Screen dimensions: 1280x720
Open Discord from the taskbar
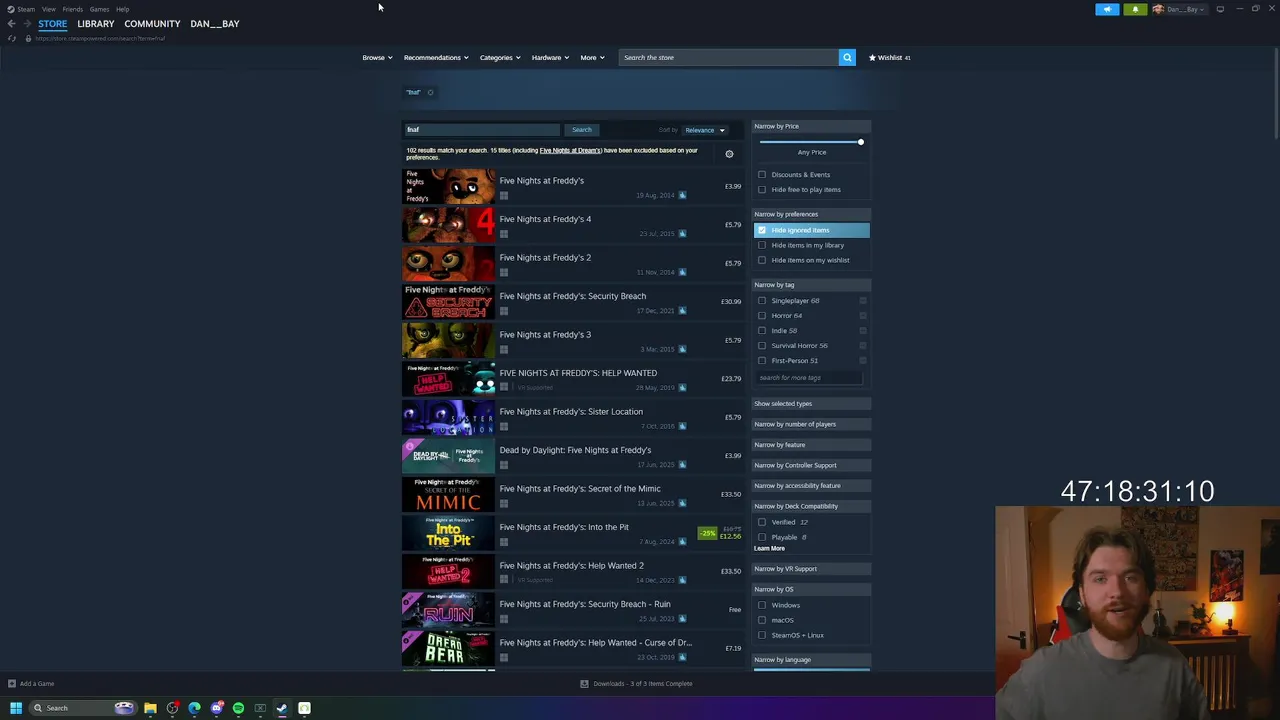(216, 708)
